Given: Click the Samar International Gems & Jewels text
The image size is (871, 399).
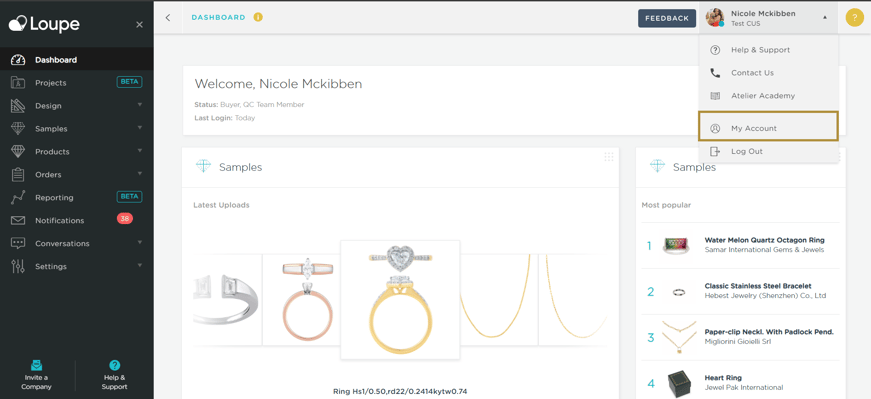Looking at the screenshot, I should (x=764, y=250).
